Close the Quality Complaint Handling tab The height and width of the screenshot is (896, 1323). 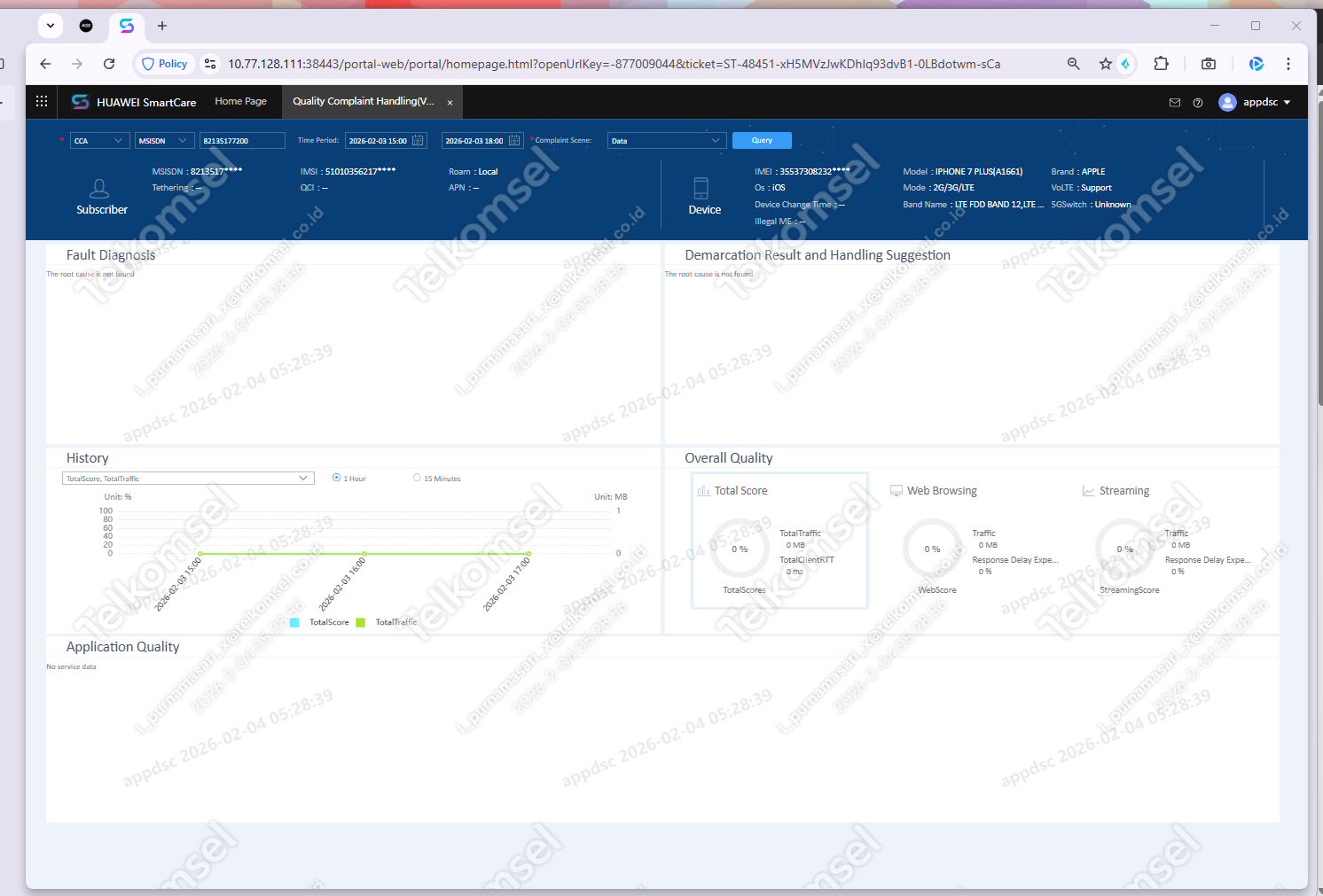point(450,103)
